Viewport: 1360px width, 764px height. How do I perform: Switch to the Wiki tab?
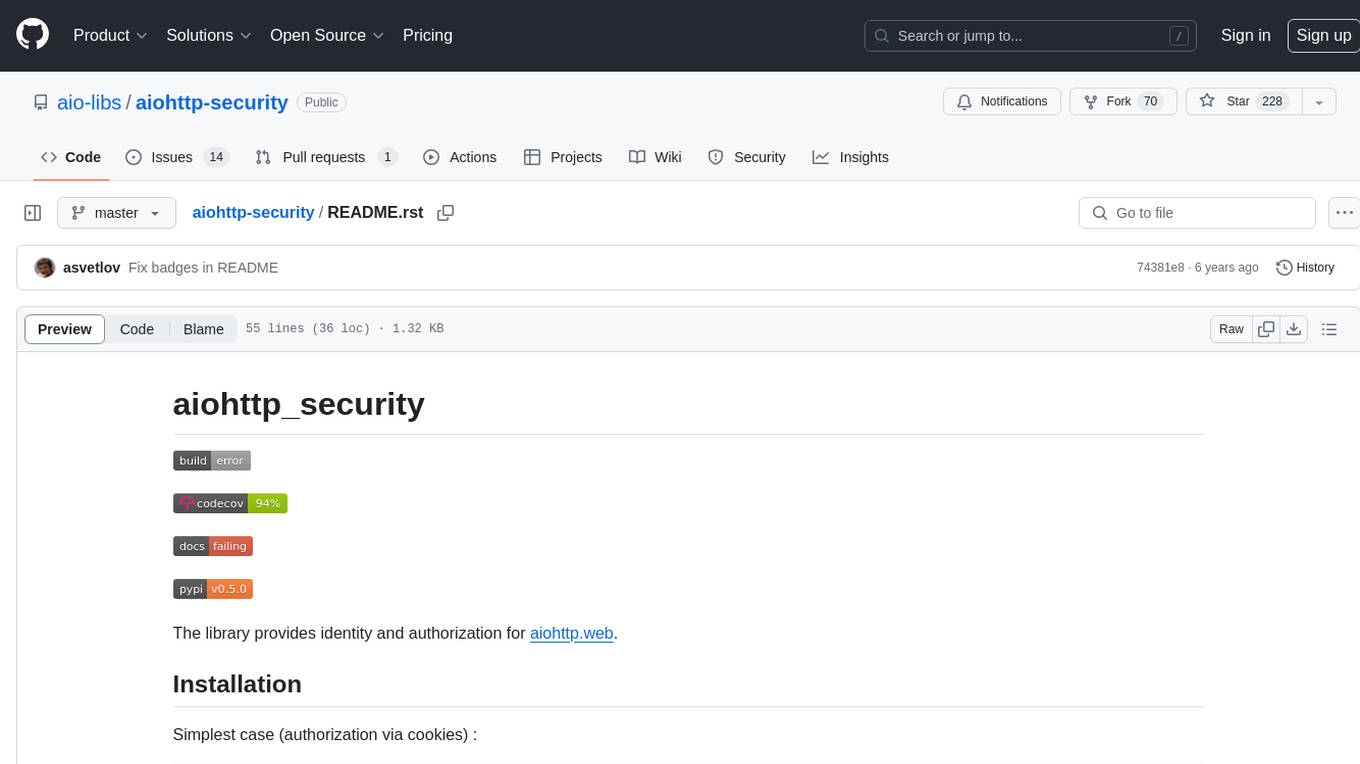pyautogui.click(x=655, y=157)
